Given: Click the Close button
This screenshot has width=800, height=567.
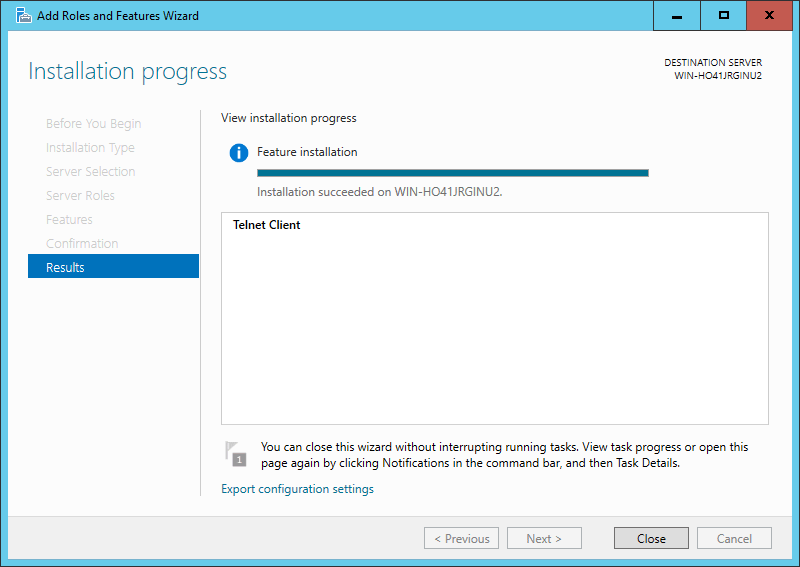Looking at the screenshot, I should coord(651,538).
